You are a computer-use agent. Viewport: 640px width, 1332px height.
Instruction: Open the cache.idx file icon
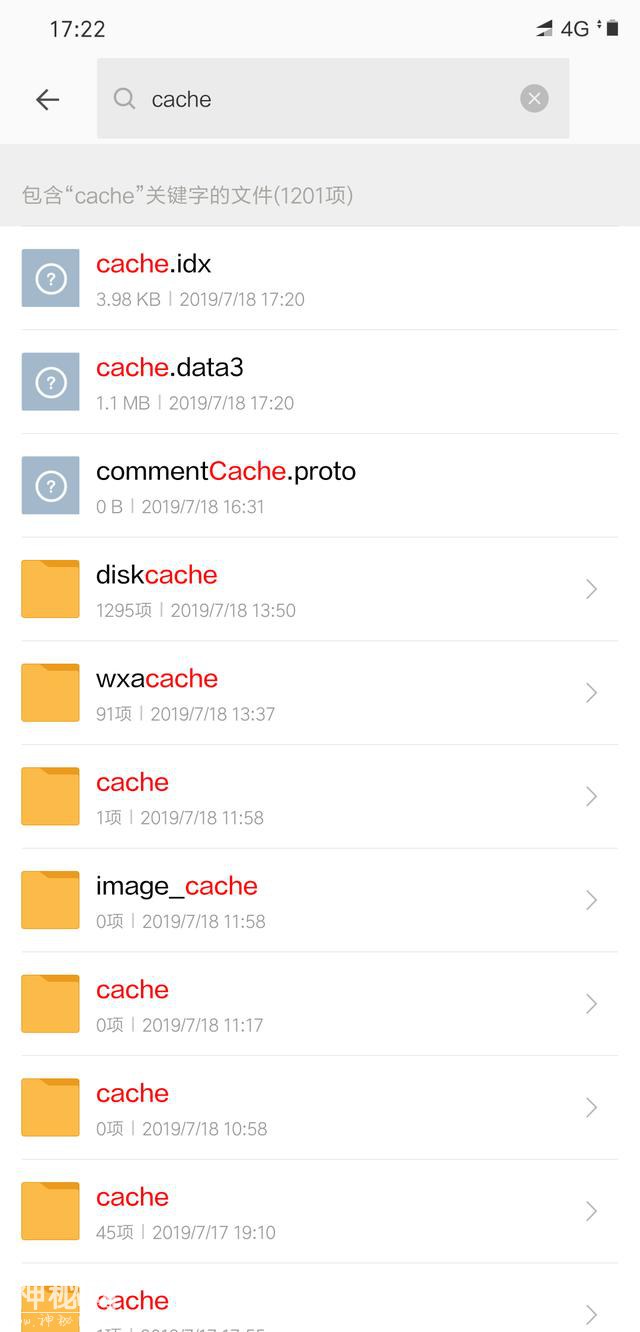click(x=50, y=278)
